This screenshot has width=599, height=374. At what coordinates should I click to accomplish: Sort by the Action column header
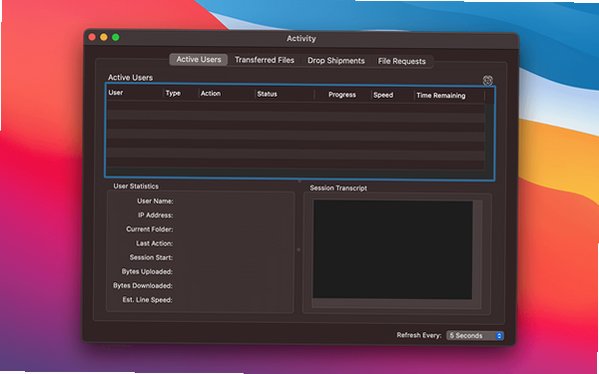[x=227, y=94]
